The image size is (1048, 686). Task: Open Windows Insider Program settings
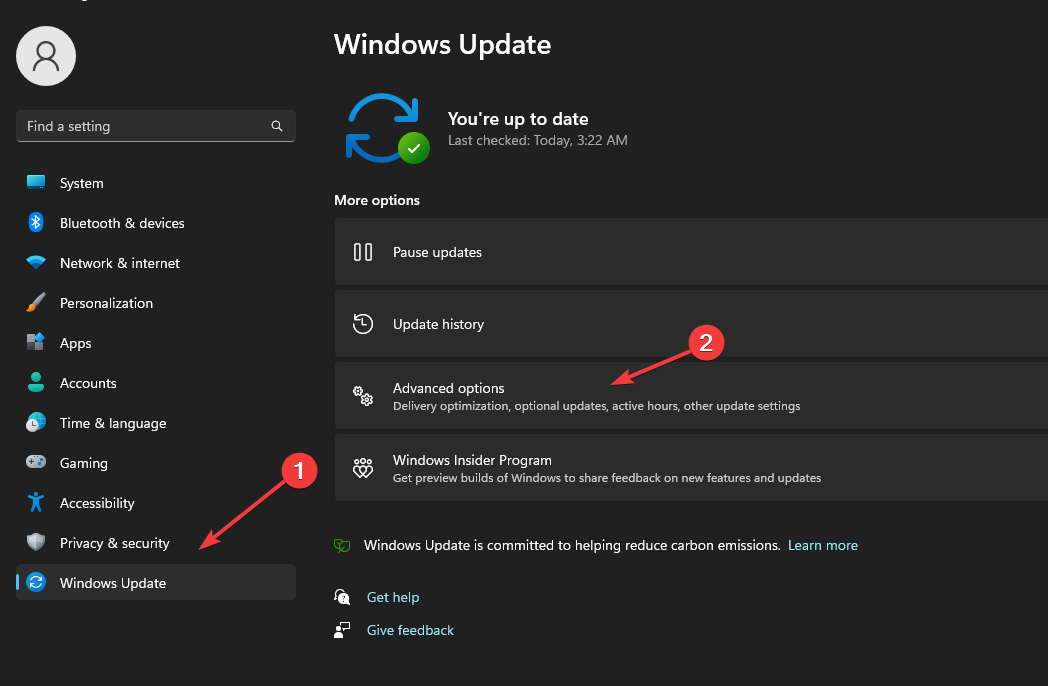coord(691,468)
